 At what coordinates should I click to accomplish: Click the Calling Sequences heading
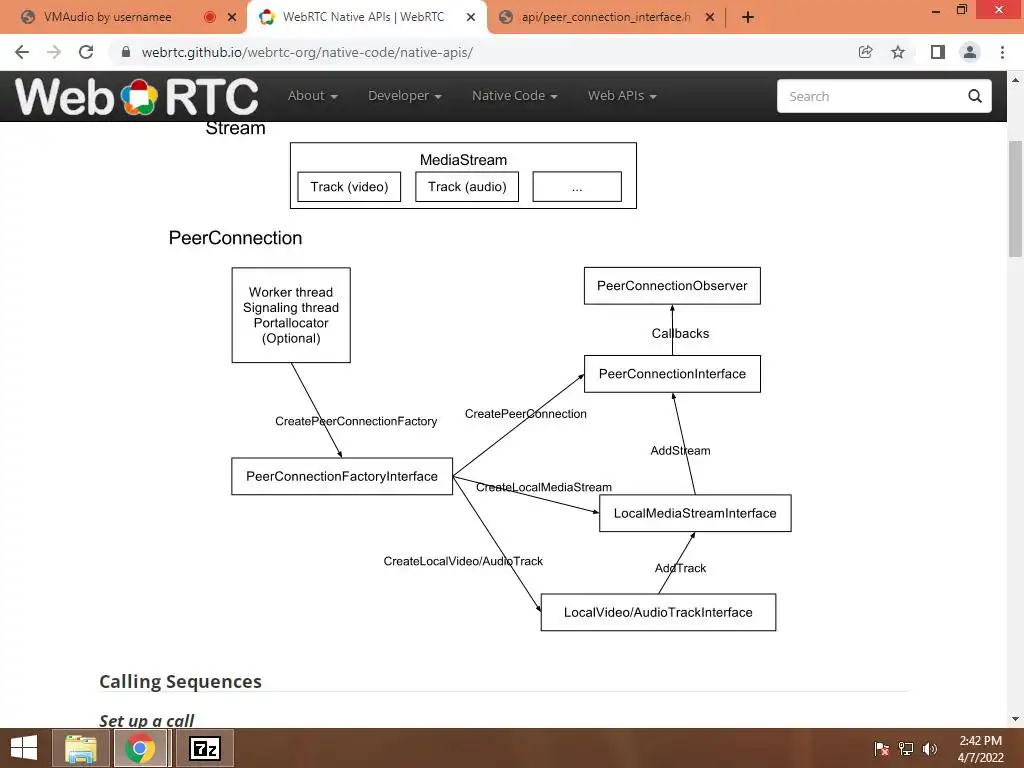[x=180, y=681]
